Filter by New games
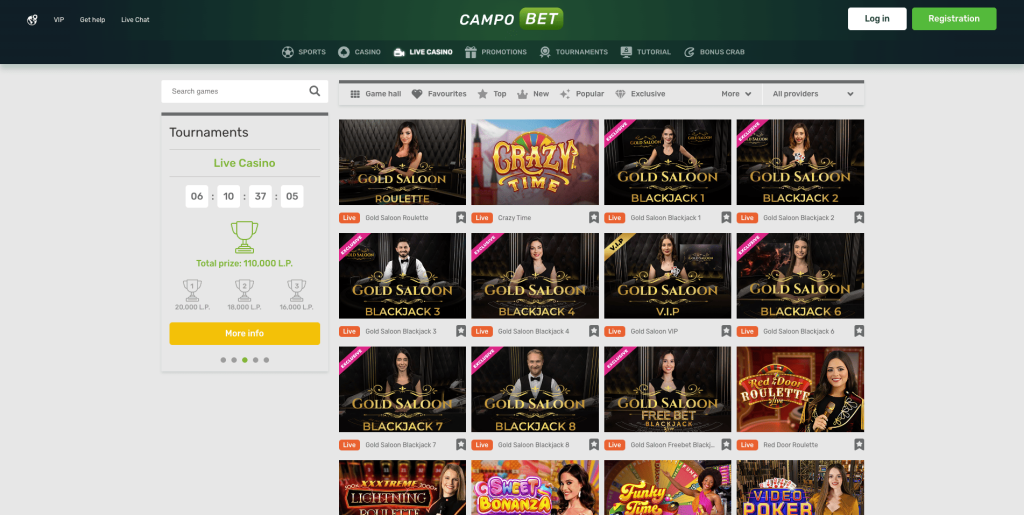The height and width of the screenshot is (515, 1024). coord(533,94)
